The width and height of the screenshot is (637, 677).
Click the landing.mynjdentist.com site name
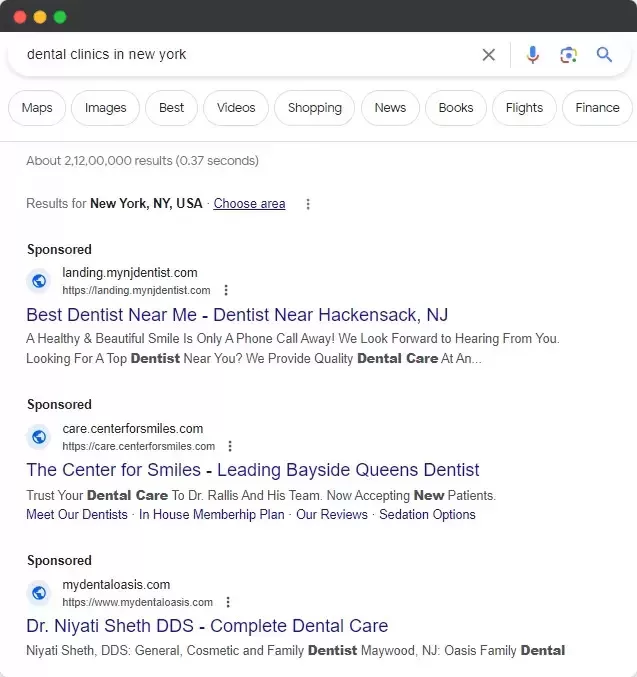[130, 272]
